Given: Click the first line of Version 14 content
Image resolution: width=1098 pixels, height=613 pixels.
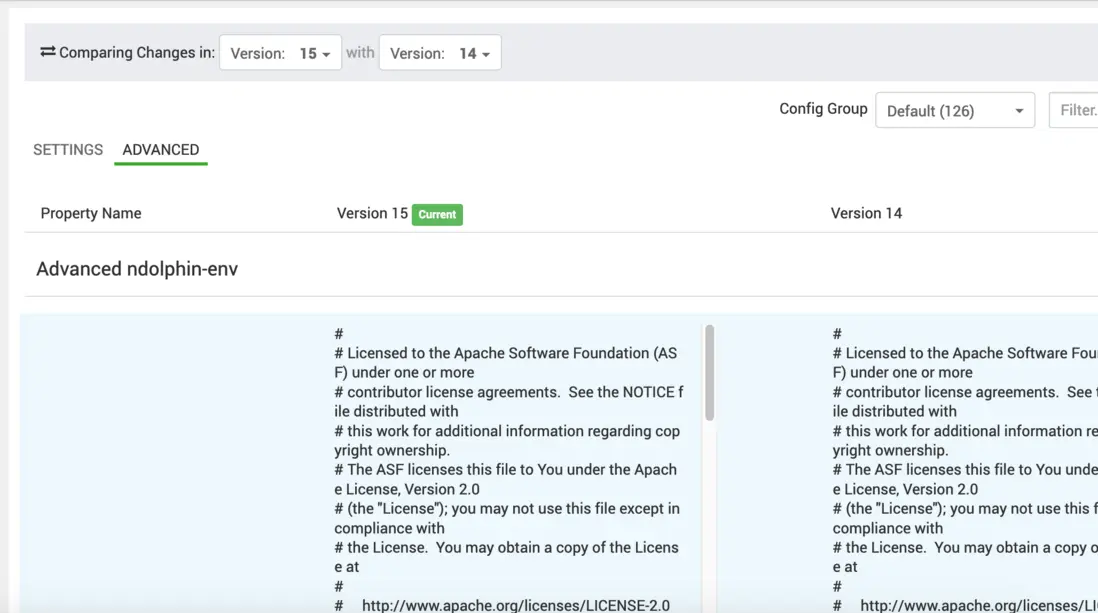Looking at the screenshot, I should [x=838, y=334].
